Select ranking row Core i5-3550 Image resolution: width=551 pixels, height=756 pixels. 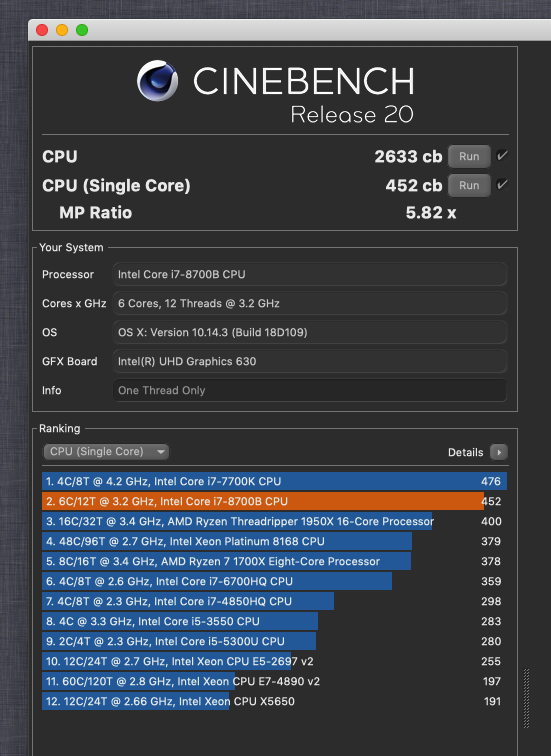click(274, 621)
